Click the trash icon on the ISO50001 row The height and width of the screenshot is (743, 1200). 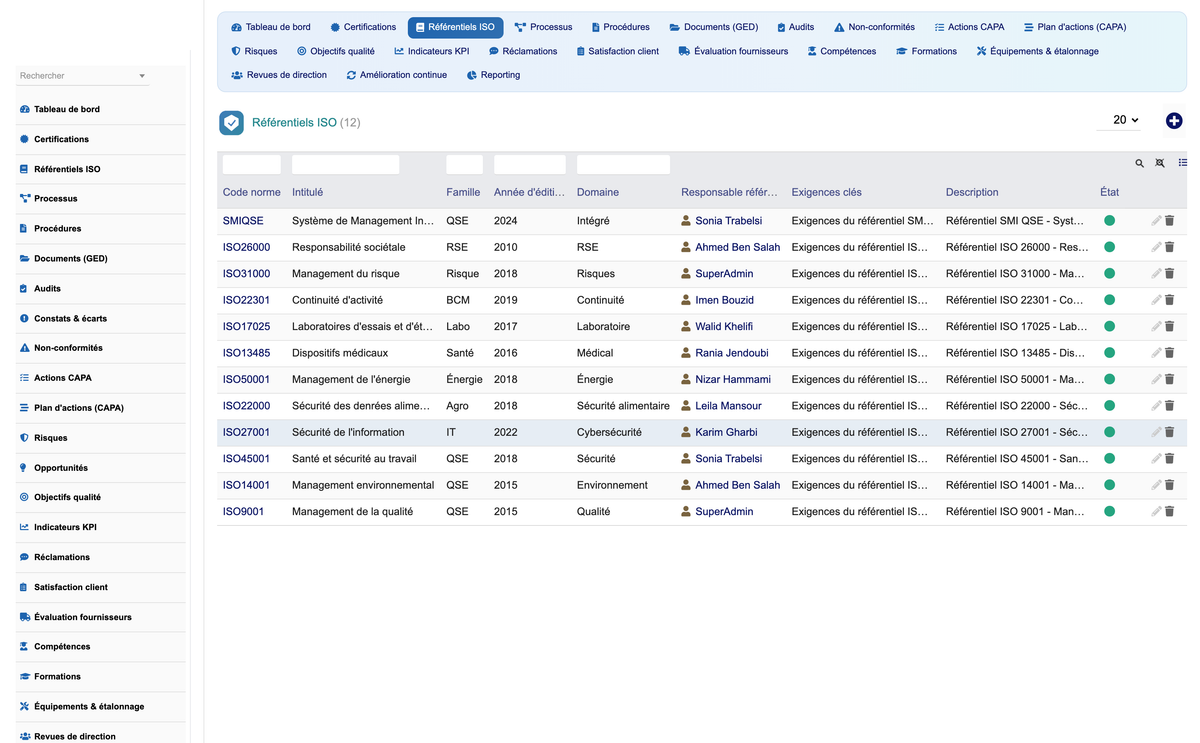[1170, 380]
